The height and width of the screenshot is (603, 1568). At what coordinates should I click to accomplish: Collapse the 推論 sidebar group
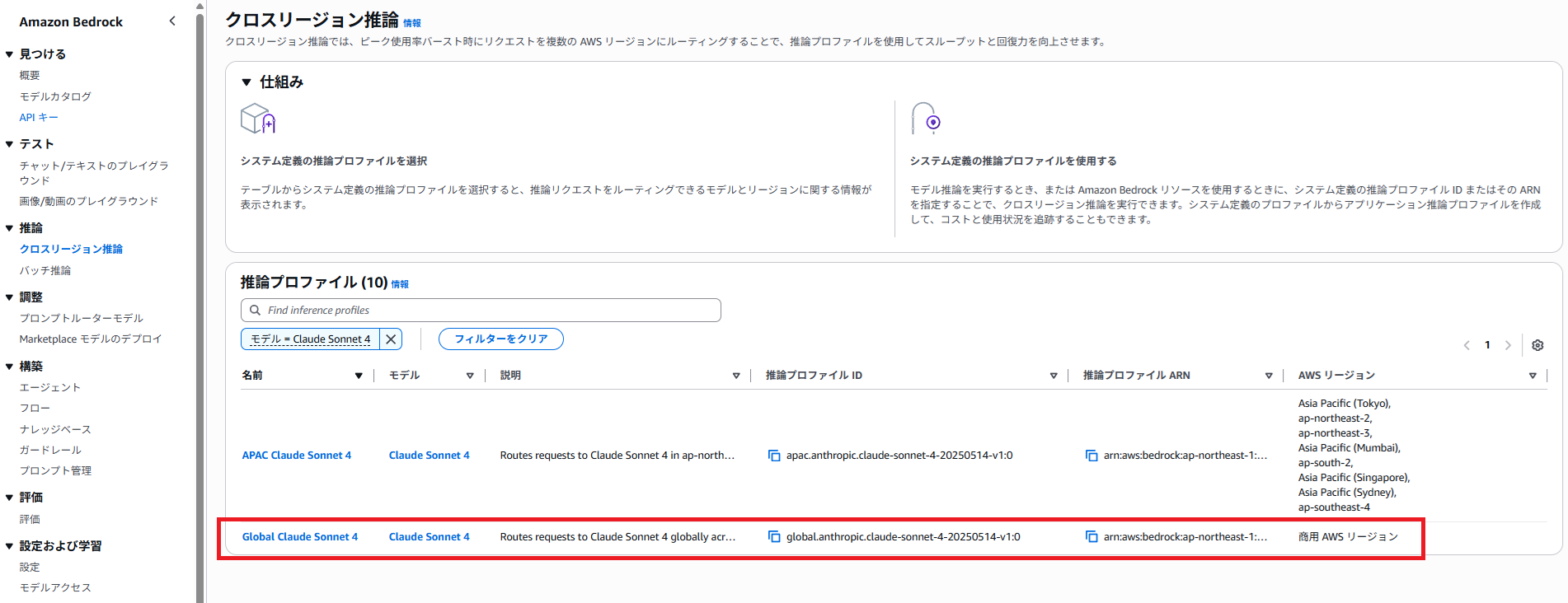click(x=9, y=228)
